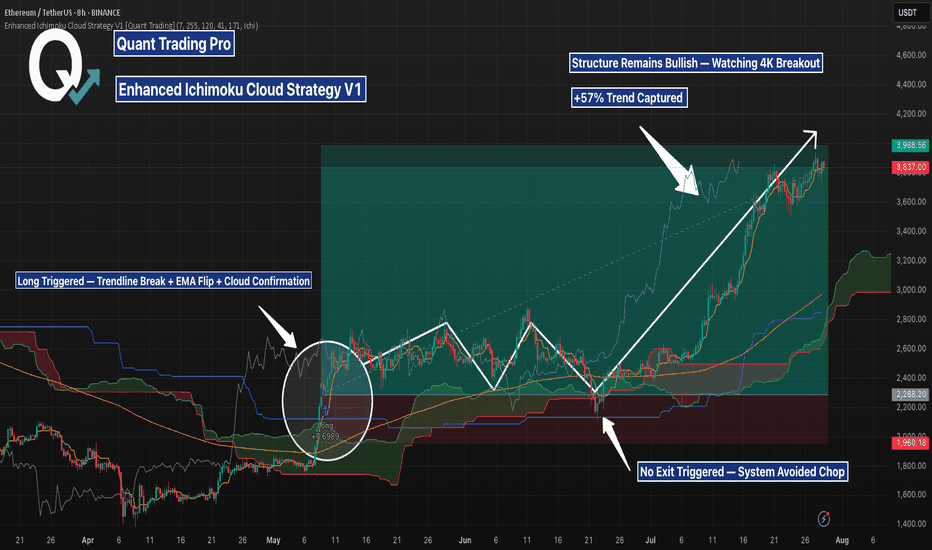Image resolution: width=932 pixels, height=550 pixels.
Task: Click the green 3,988.56 price label
Action: [911, 145]
